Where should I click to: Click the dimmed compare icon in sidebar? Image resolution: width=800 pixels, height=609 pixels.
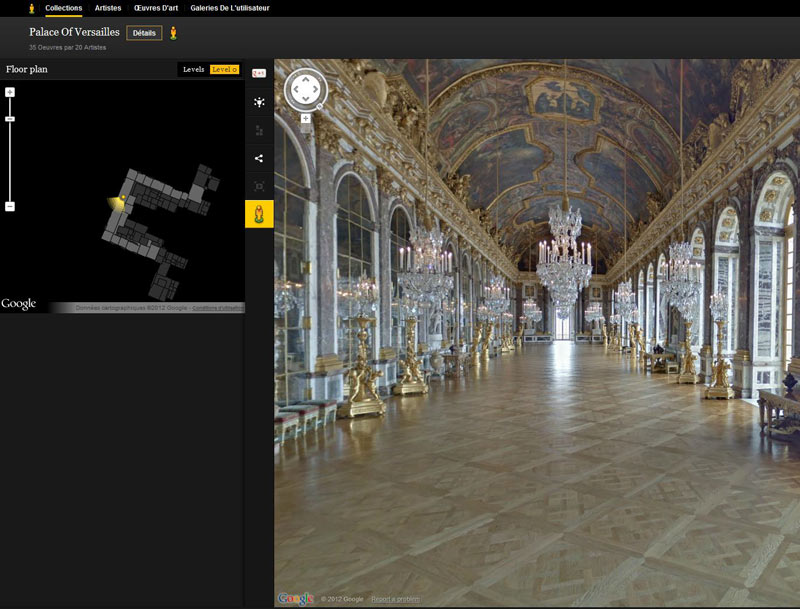click(259, 130)
